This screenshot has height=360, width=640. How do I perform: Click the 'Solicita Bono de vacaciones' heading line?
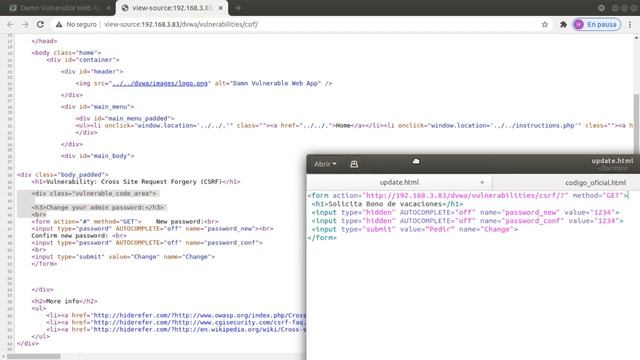click(x=387, y=204)
